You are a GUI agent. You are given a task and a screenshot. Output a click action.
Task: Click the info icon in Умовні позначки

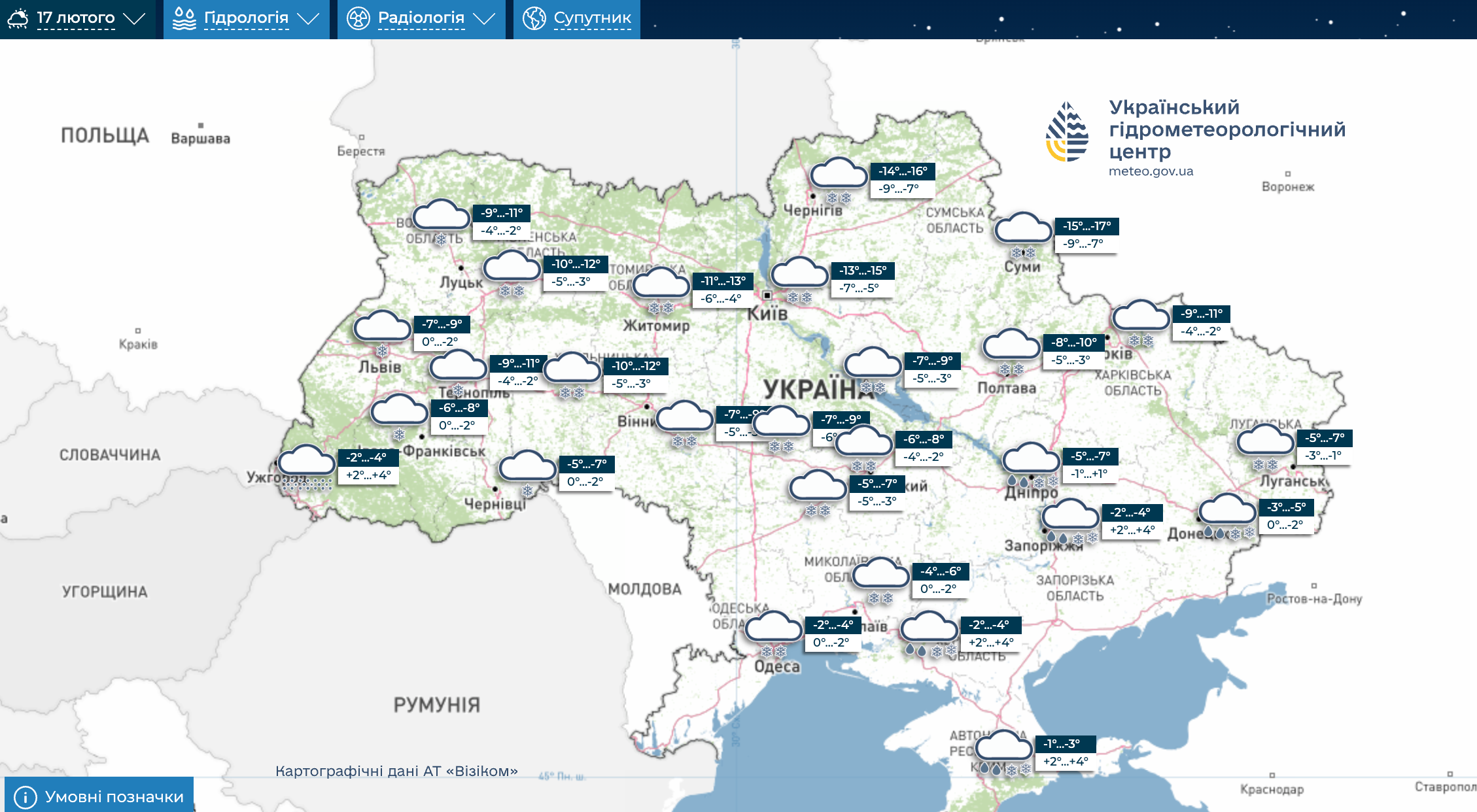[25, 797]
